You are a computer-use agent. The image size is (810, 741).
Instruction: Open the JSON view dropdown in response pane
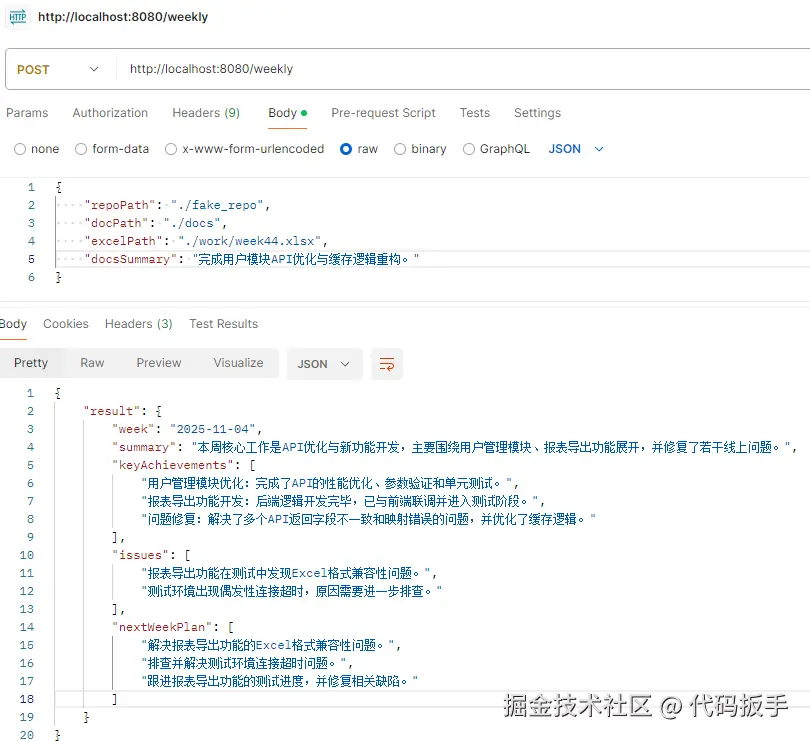coord(323,364)
